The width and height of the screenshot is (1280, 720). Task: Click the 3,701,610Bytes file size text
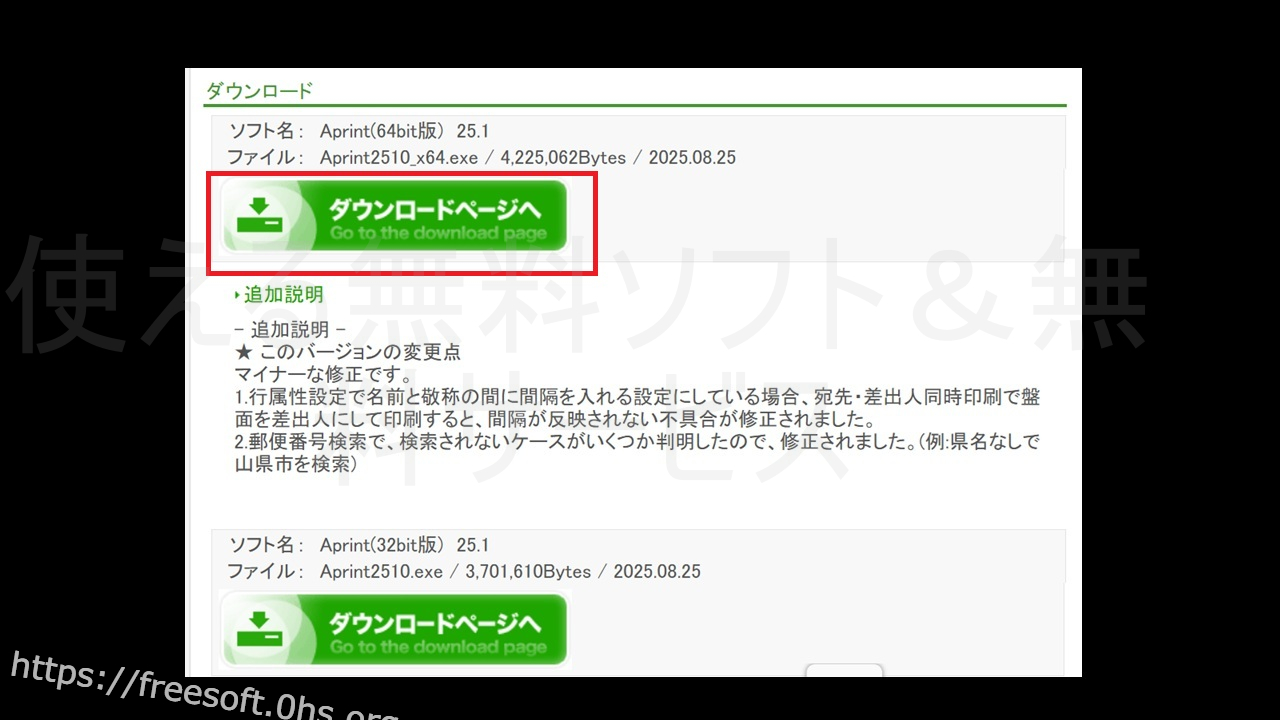click(528, 572)
